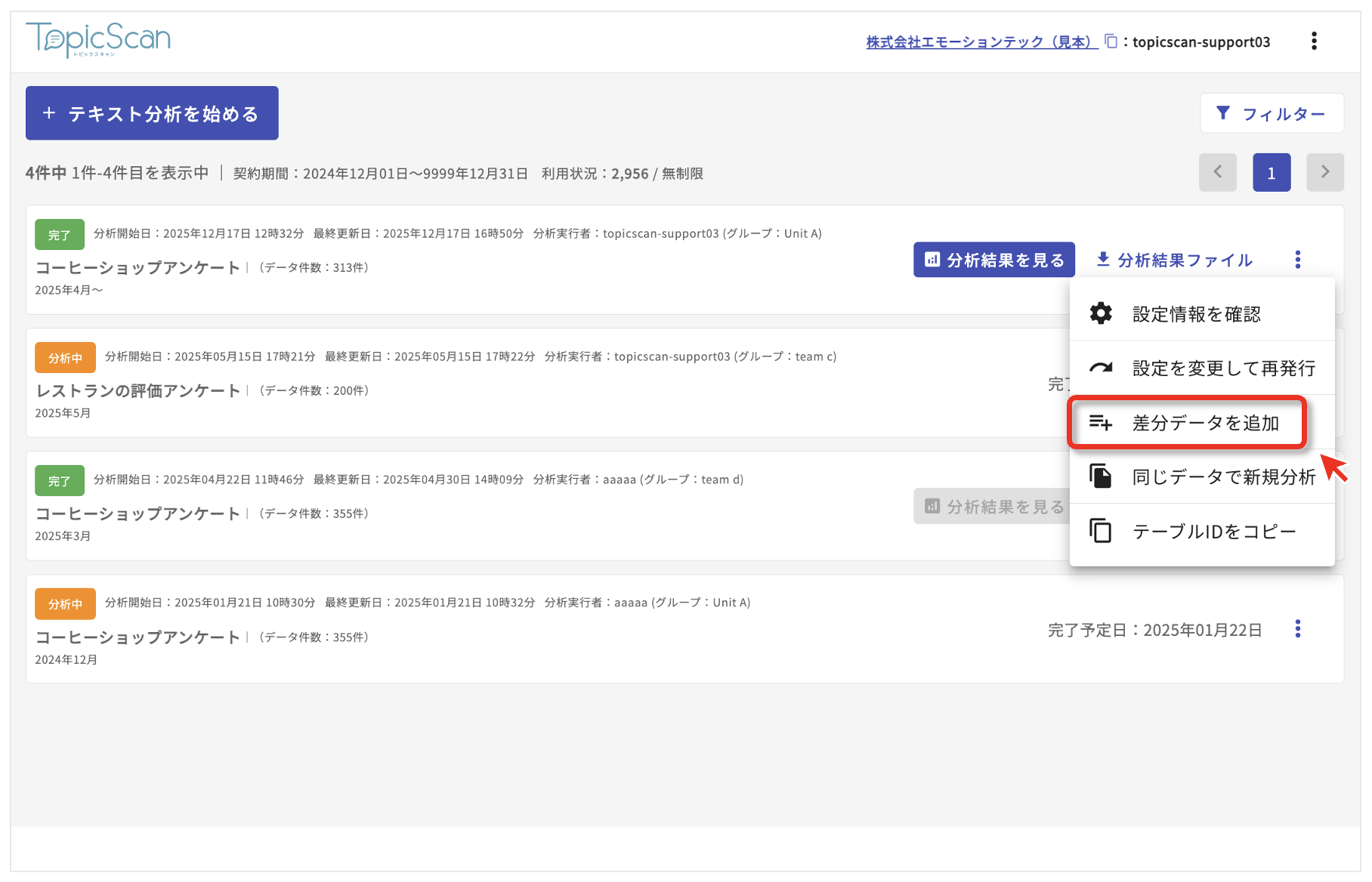Select page 1 in pagination

point(1272,172)
